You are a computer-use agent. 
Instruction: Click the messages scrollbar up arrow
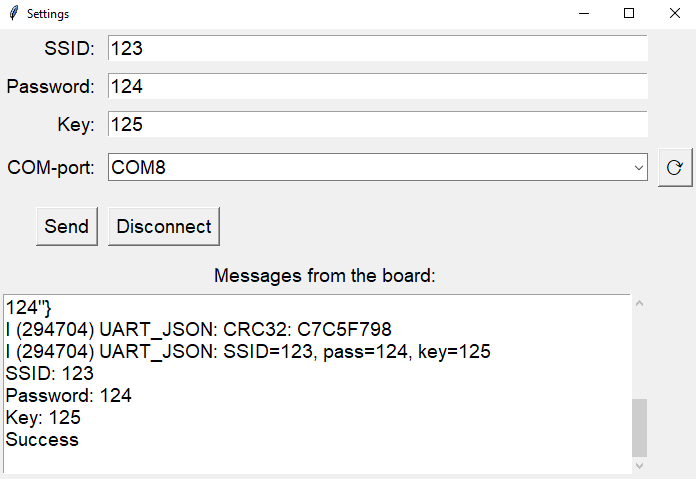pos(640,304)
